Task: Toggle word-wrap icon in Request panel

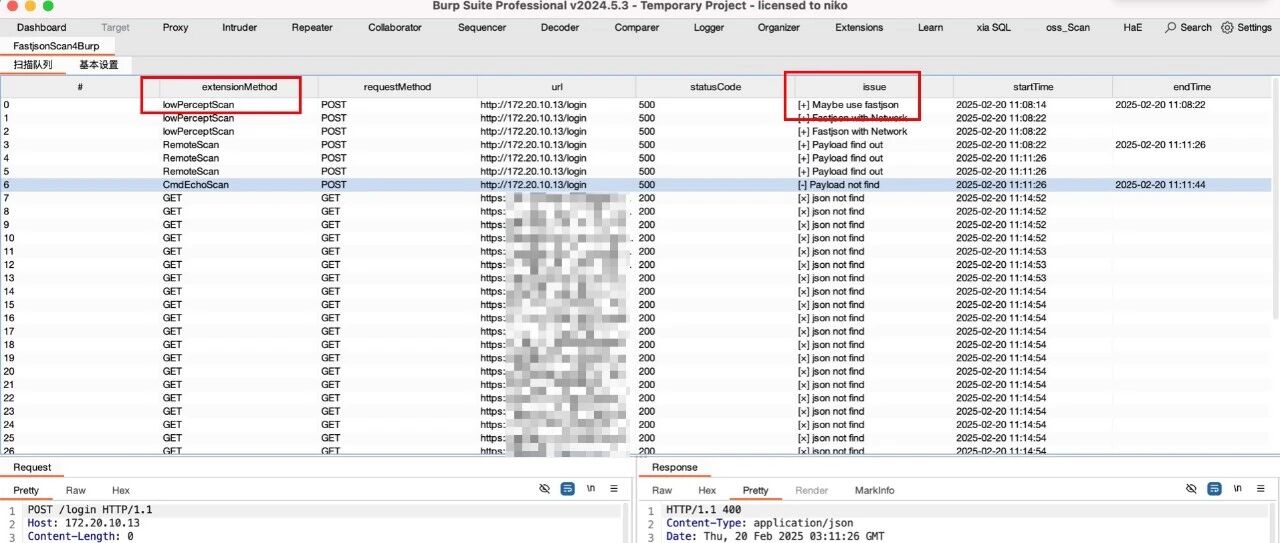Action: pyautogui.click(x=568, y=489)
